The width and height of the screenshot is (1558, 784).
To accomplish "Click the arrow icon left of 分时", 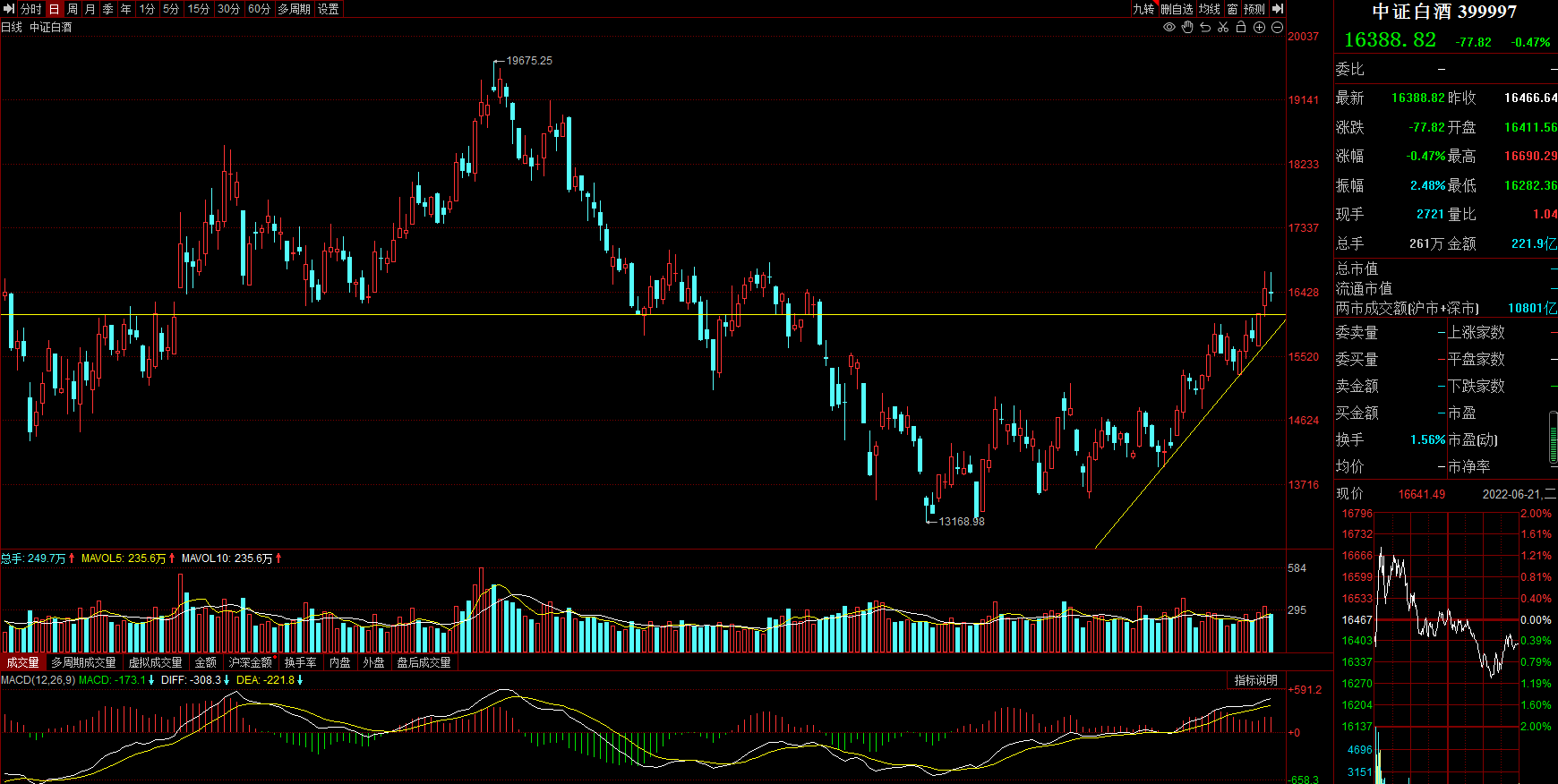I will coord(9,9).
